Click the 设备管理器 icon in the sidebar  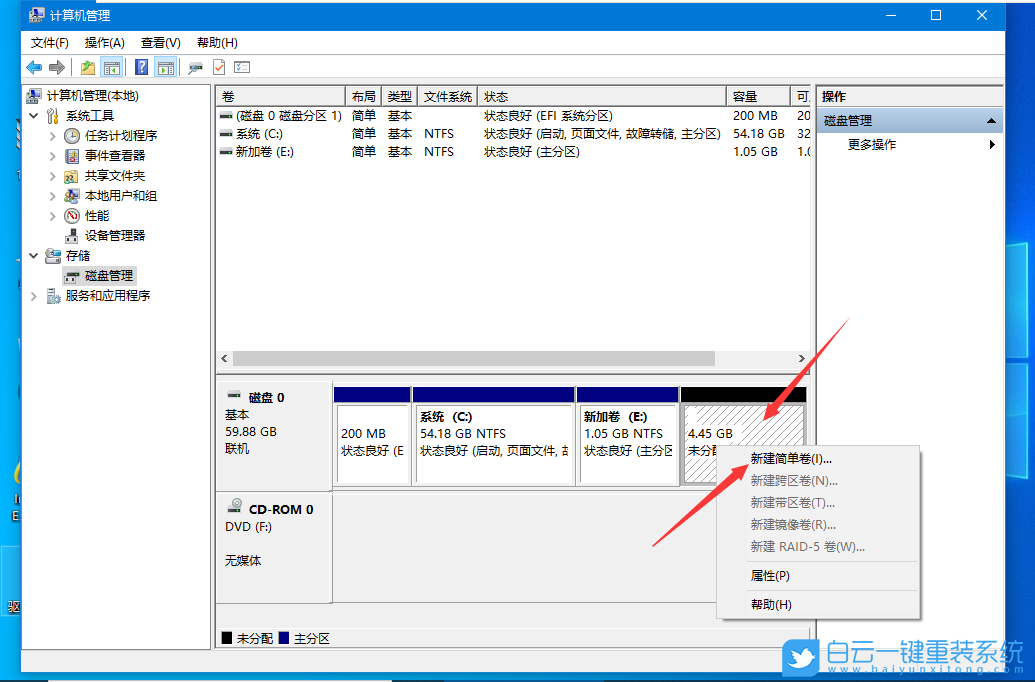pos(69,235)
